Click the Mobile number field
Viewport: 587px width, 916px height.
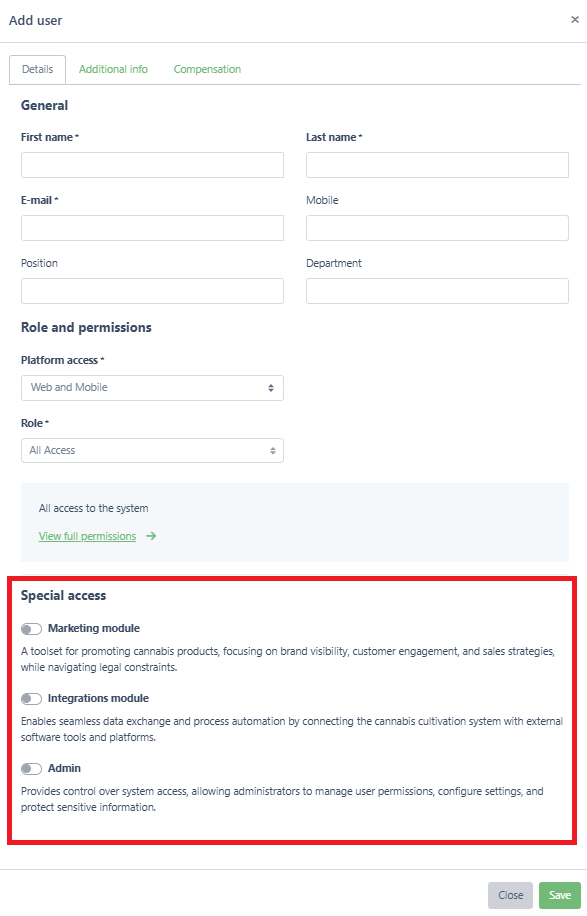click(x=437, y=228)
